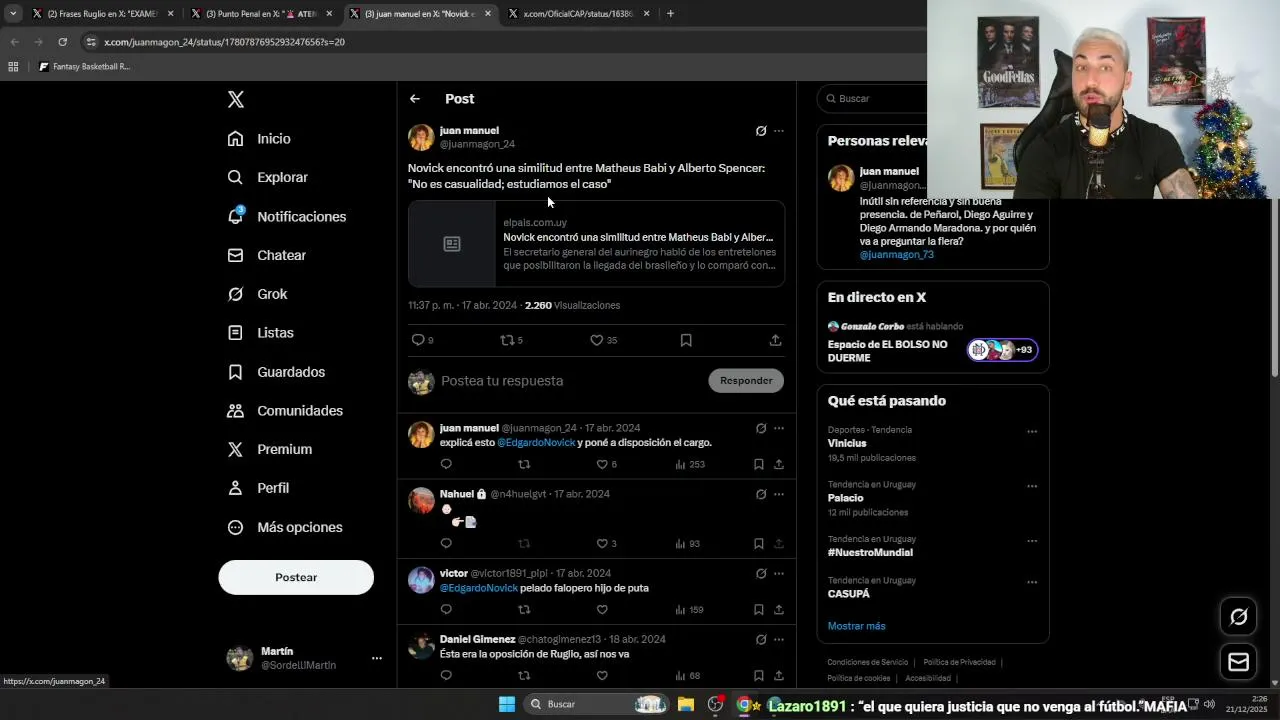Open File Explorer from taskbar
This screenshot has height=720, width=1280.
(x=686, y=704)
